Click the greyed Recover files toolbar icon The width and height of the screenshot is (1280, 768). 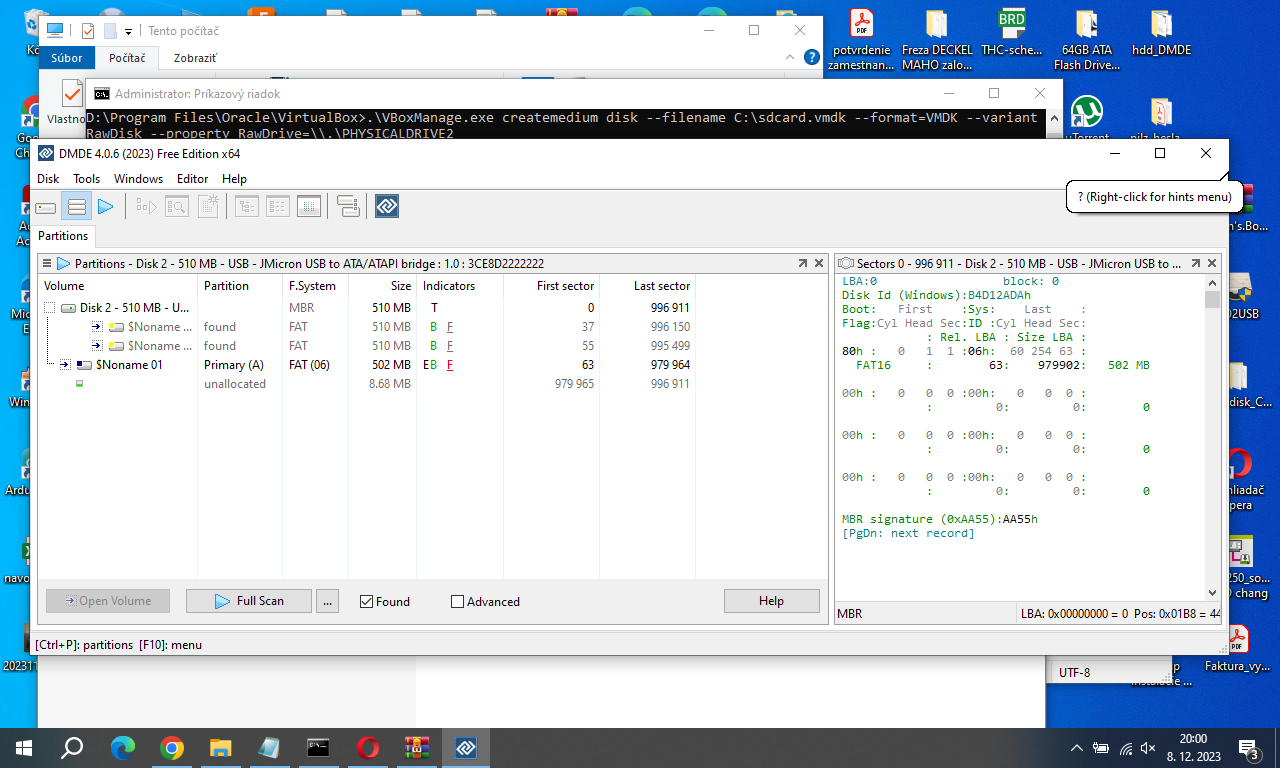click(147, 207)
